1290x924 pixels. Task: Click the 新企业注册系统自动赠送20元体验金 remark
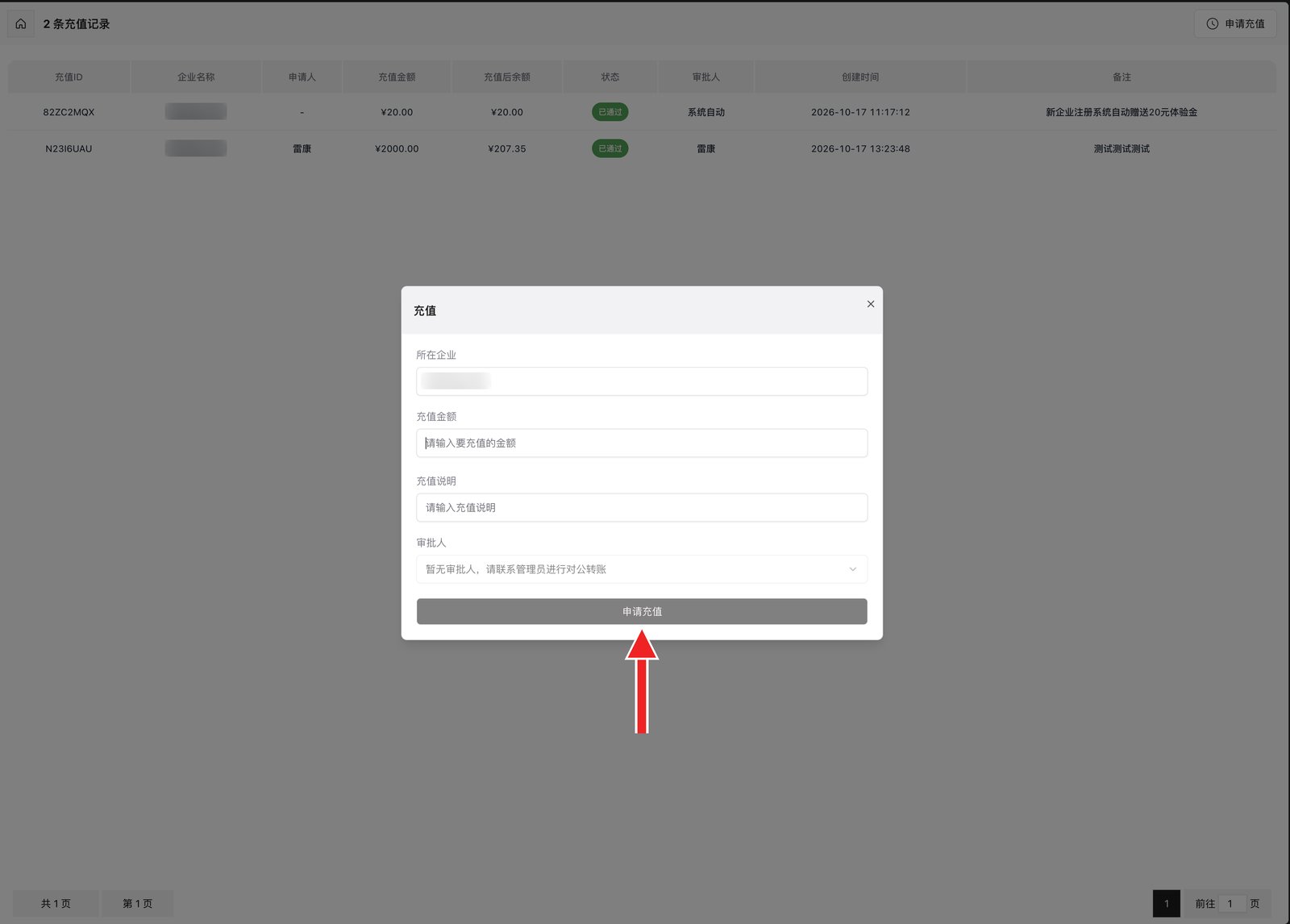click(1121, 112)
